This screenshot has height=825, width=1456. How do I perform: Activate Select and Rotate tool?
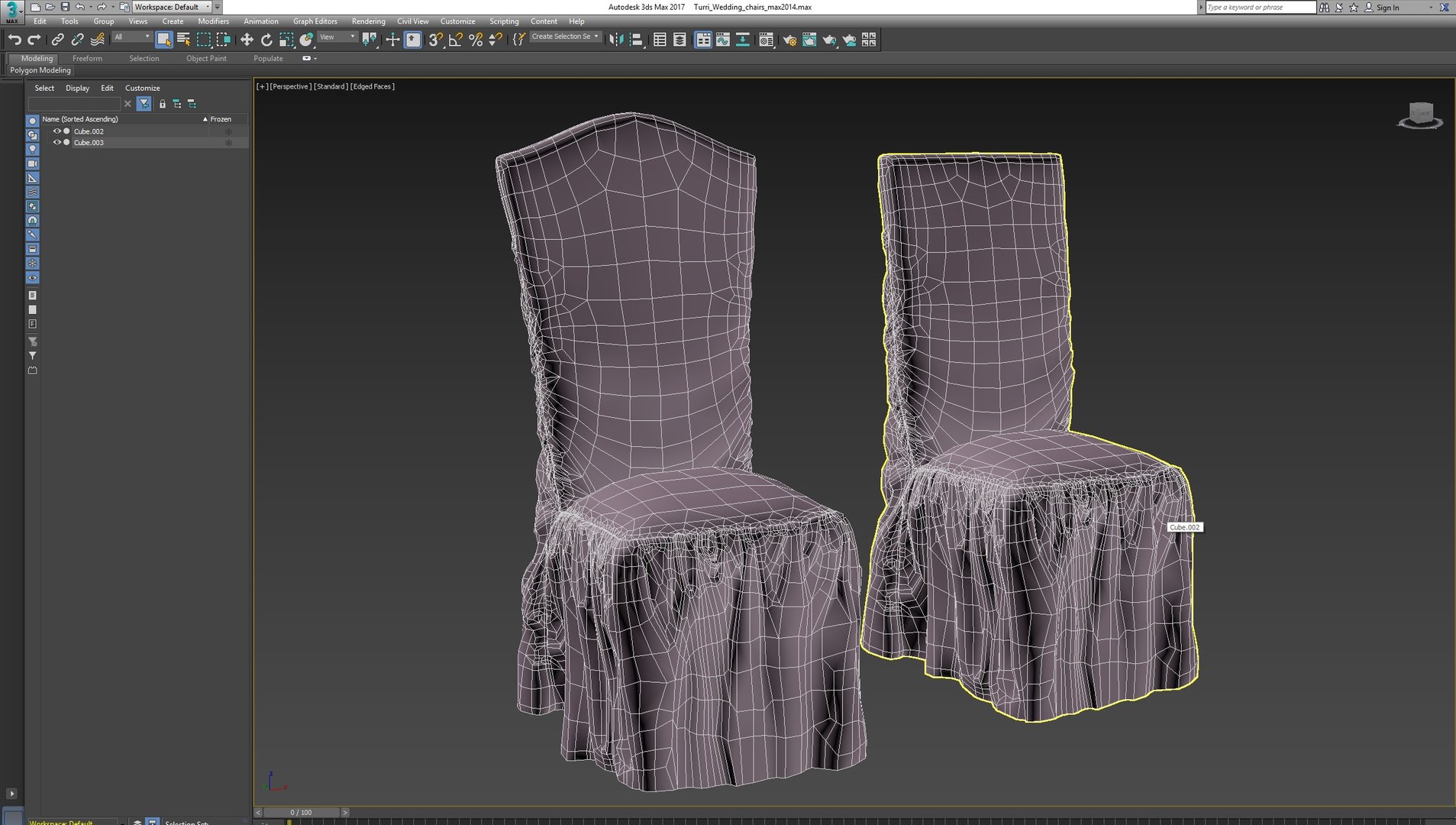(x=266, y=40)
